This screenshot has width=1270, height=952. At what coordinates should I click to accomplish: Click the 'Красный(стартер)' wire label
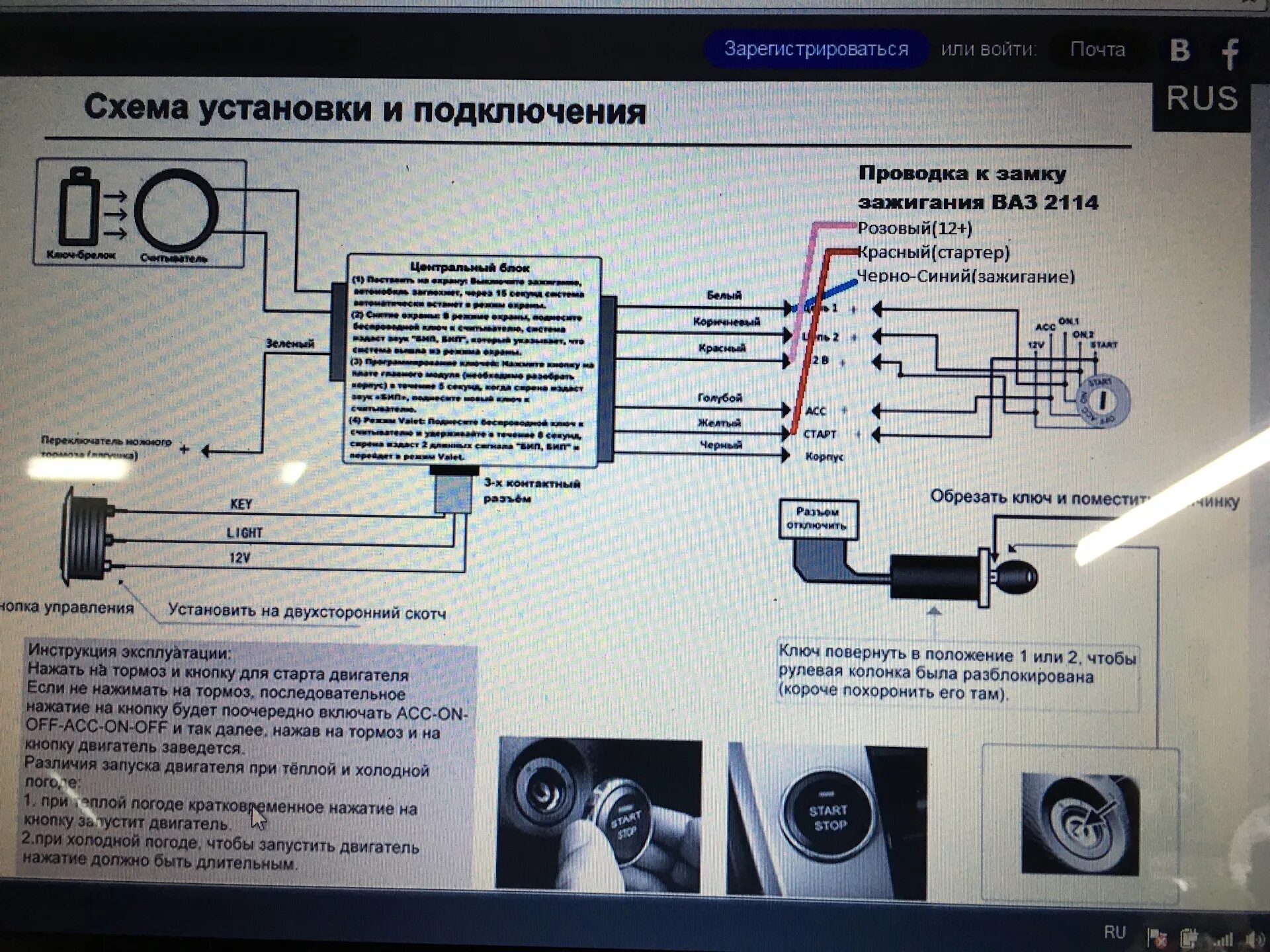[933, 252]
